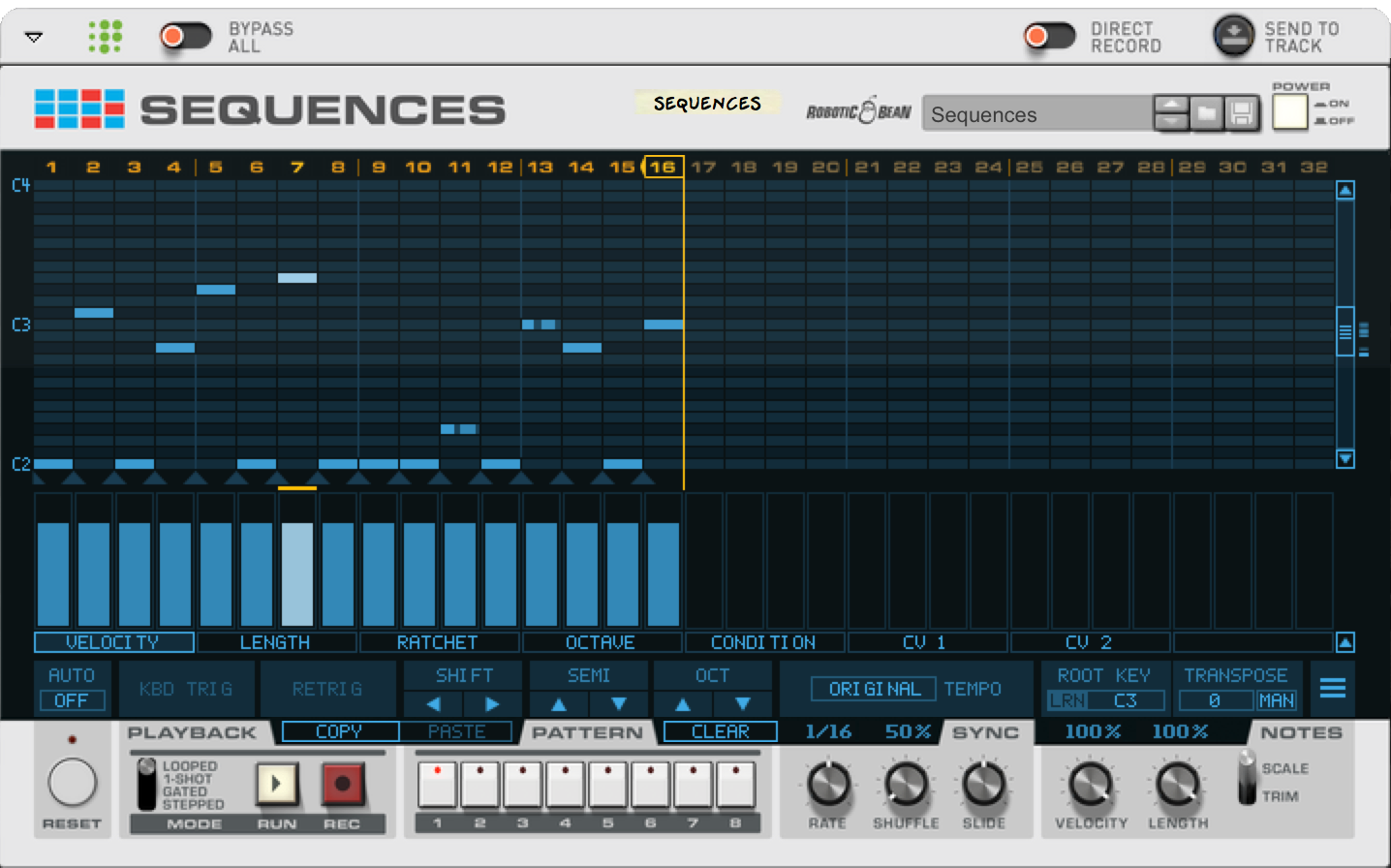
Task: Click the velocity bar for step 16
Action: click(x=664, y=574)
